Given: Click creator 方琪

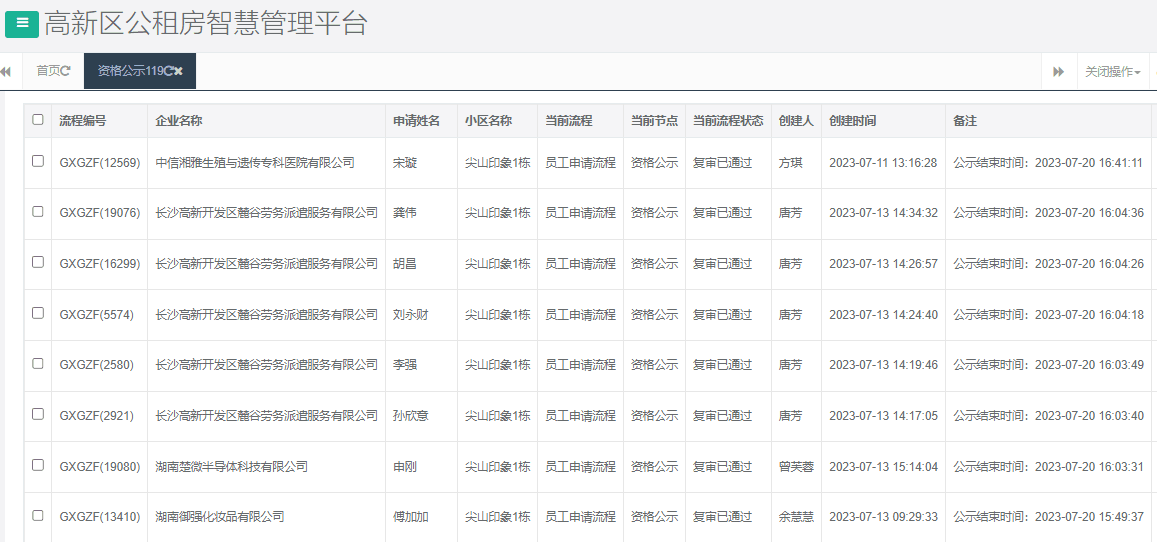Looking at the screenshot, I should [x=790, y=162].
